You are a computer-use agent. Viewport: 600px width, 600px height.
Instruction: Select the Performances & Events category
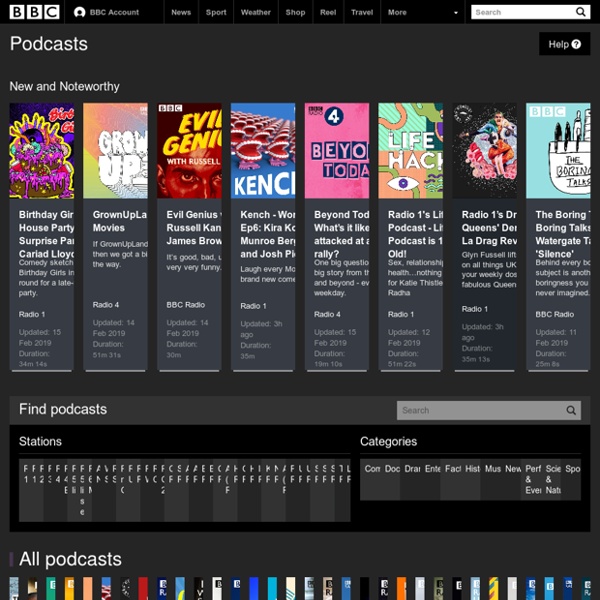(x=533, y=479)
